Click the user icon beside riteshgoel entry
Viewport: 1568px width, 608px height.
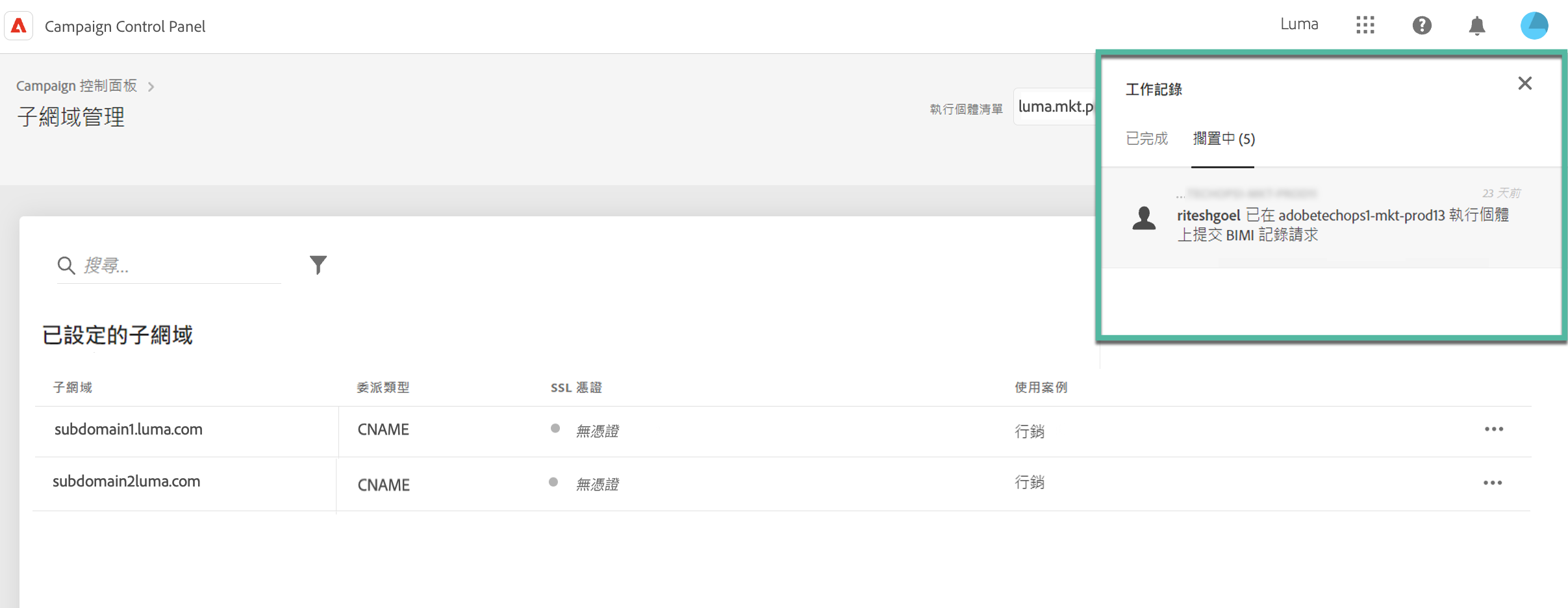pos(1144,218)
